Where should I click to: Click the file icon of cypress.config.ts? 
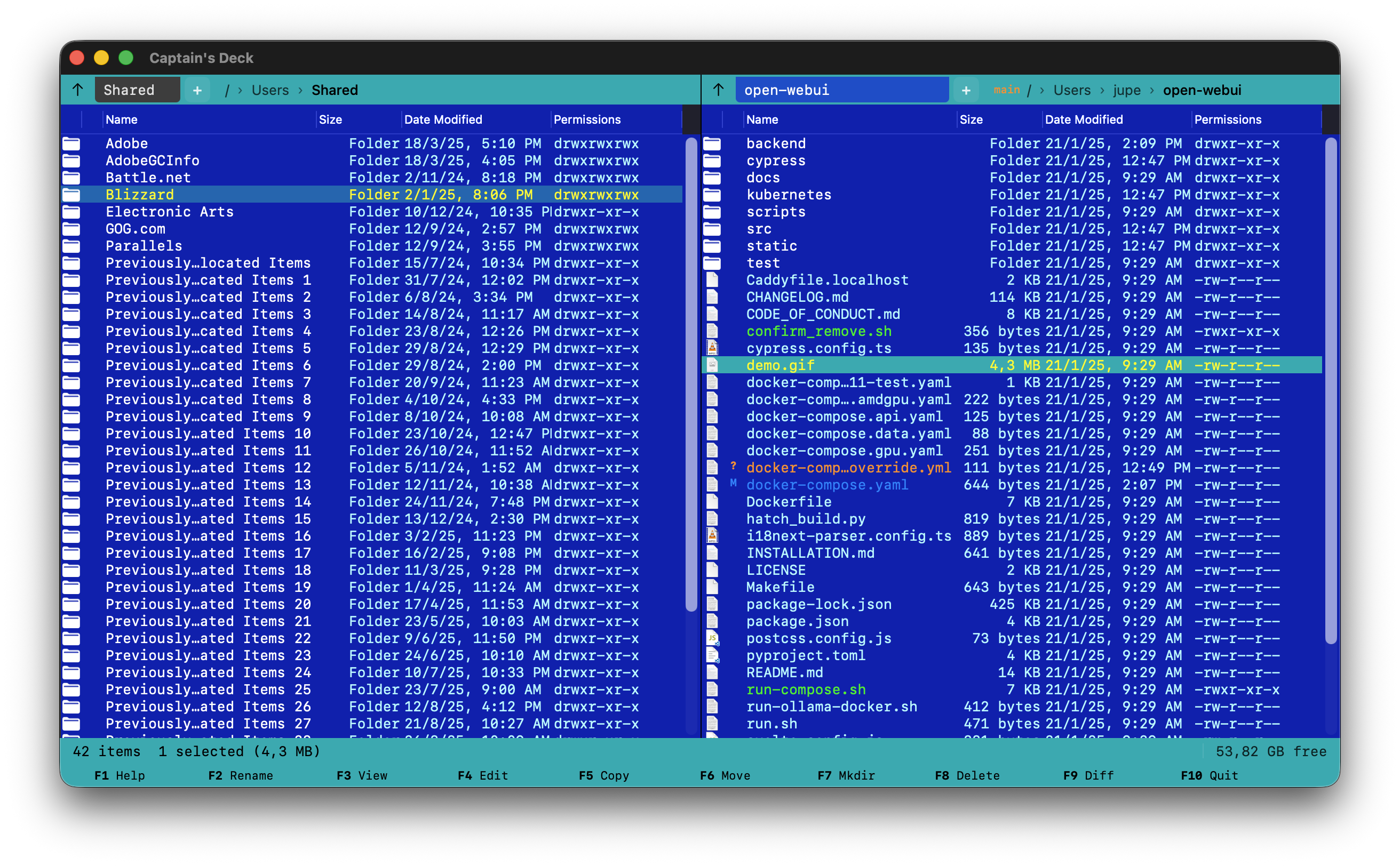pyautogui.click(x=712, y=348)
